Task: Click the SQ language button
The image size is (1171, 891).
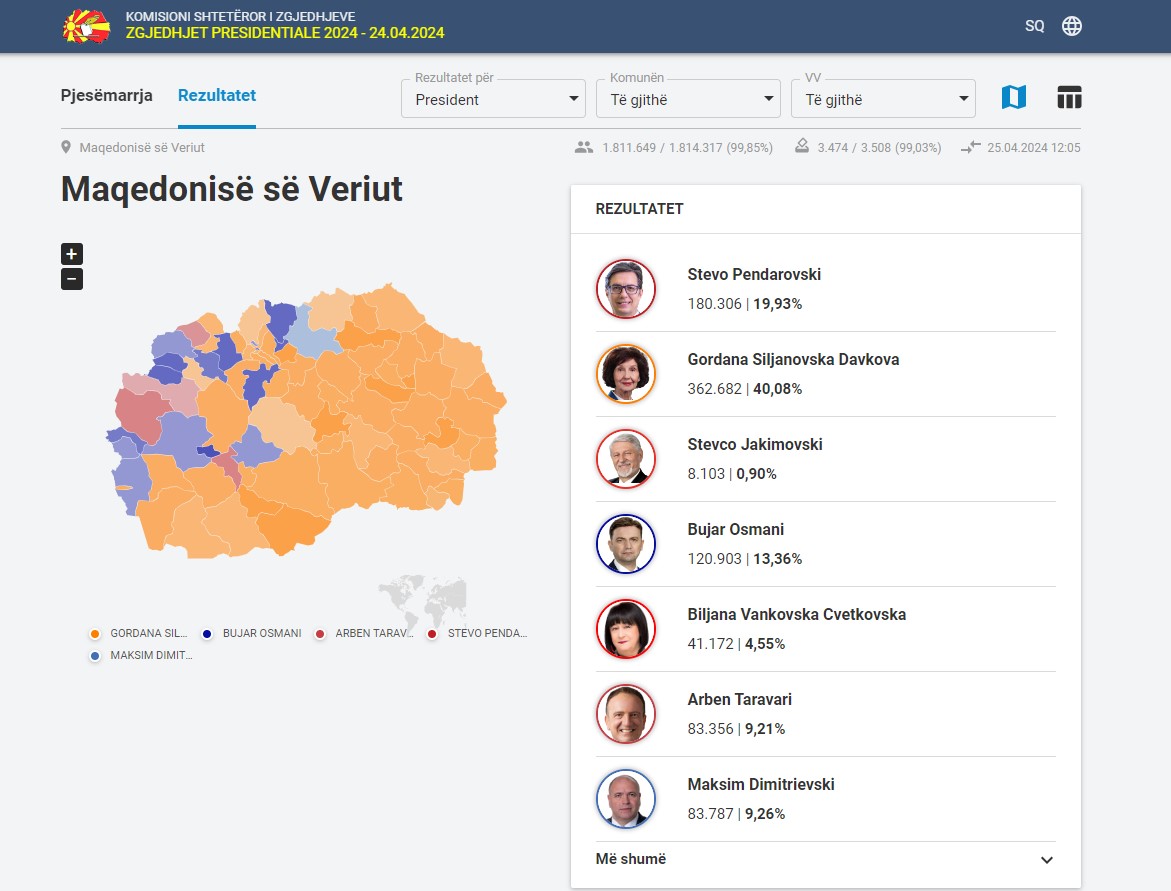Action: (1034, 26)
